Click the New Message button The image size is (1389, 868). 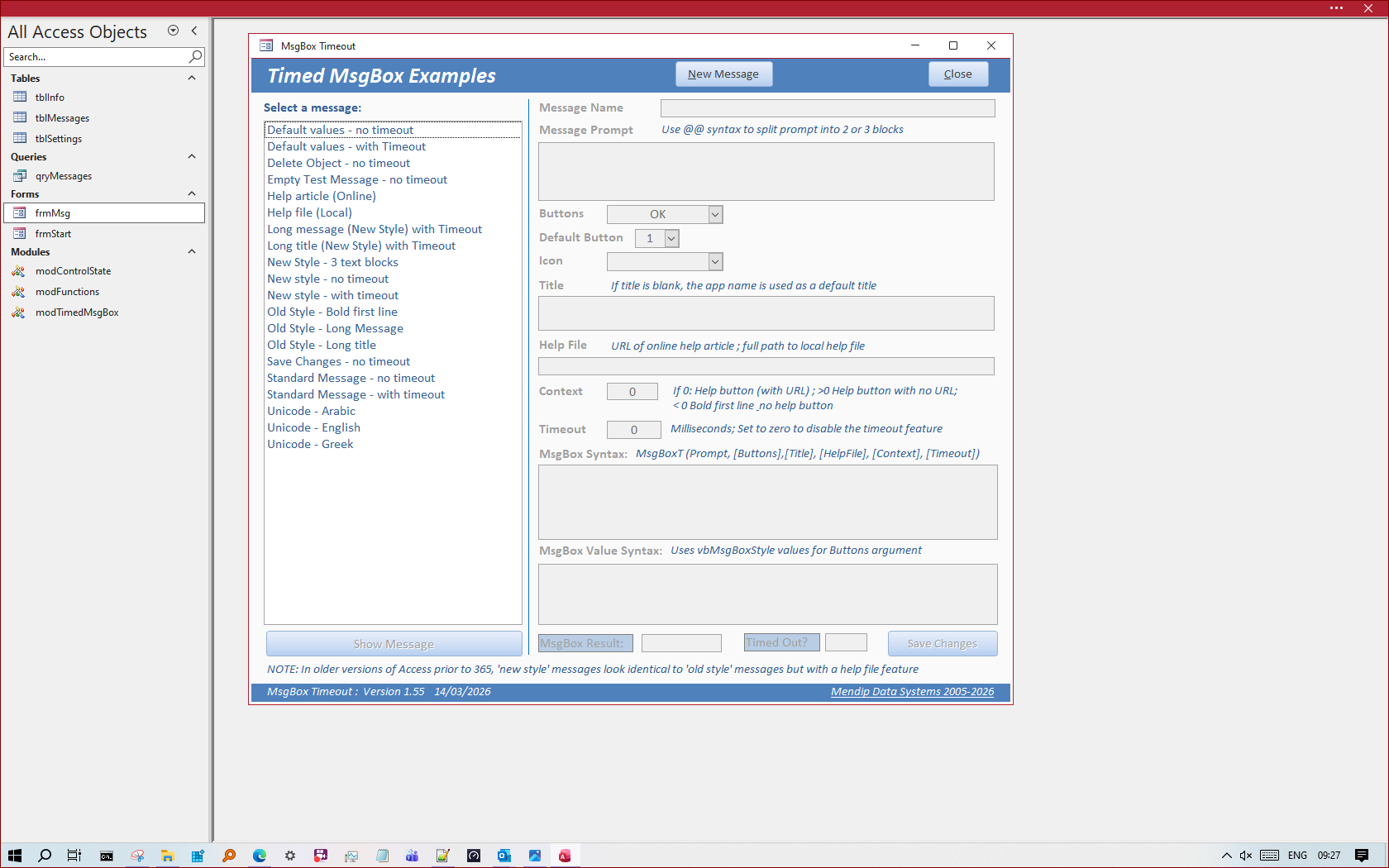coord(723,74)
